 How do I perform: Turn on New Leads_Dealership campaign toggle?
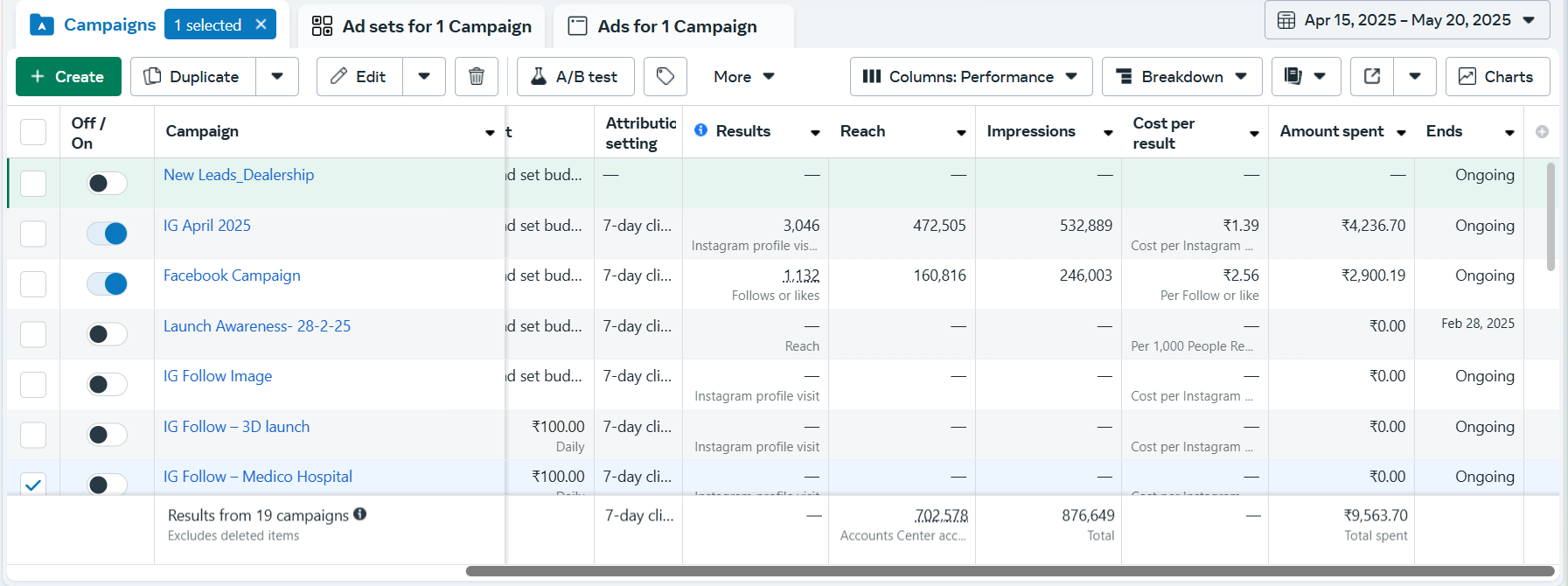click(x=108, y=183)
